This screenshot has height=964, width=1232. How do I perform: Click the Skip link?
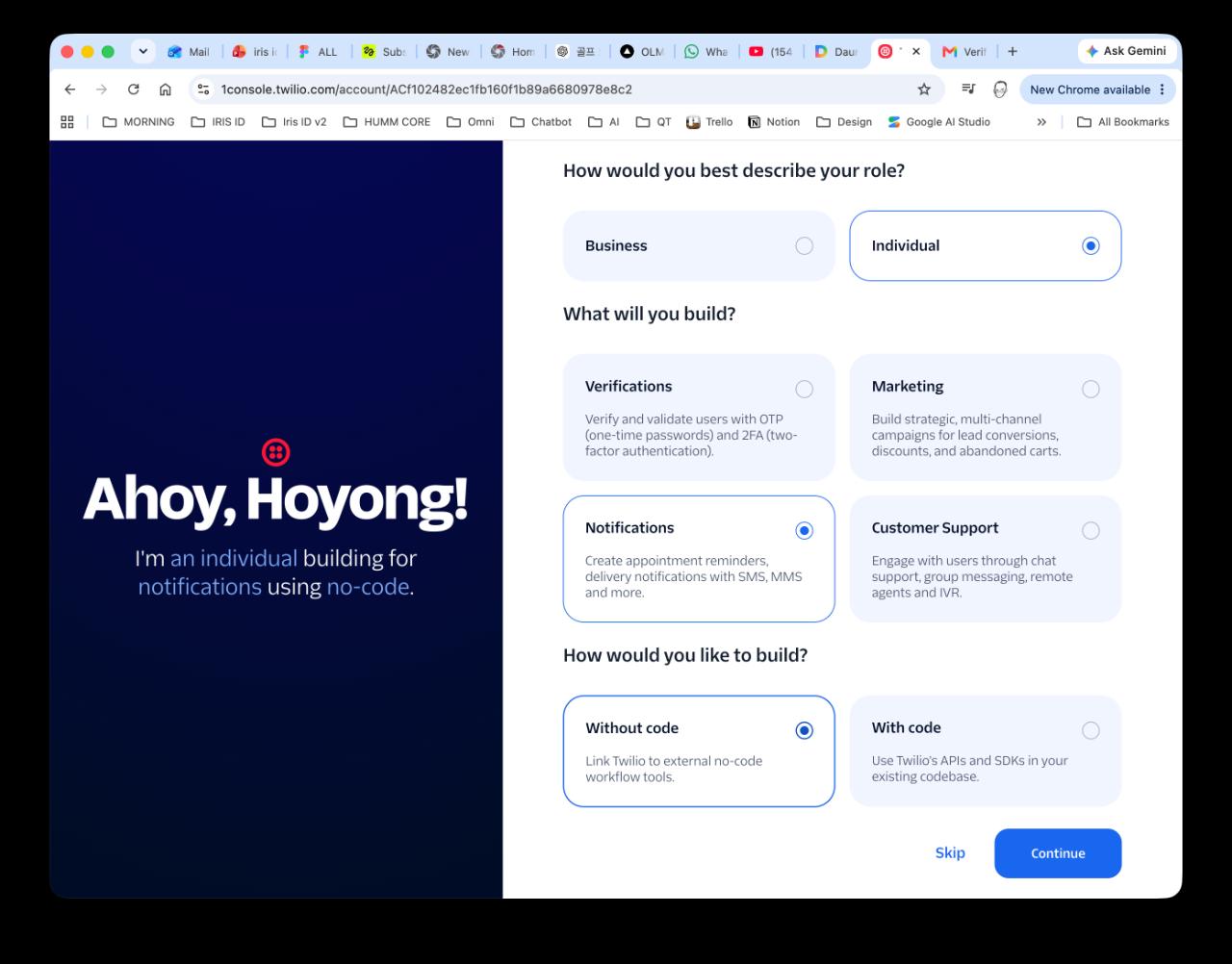tap(950, 852)
